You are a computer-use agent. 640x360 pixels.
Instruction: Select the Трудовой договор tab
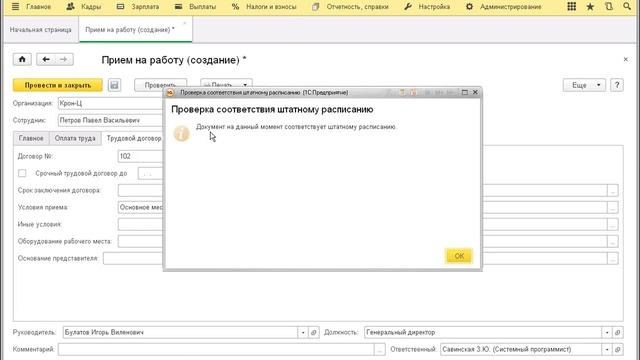click(133, 138)
